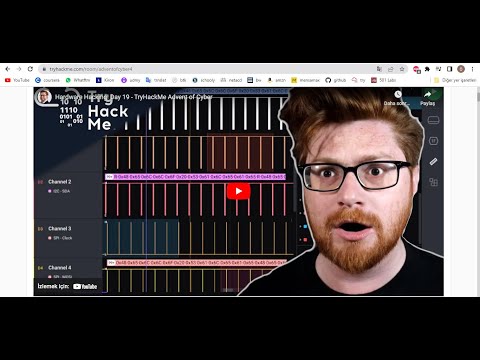480x360 pixels.
Task: Open İzlemek için YouTube link
Action: [68, 286]
